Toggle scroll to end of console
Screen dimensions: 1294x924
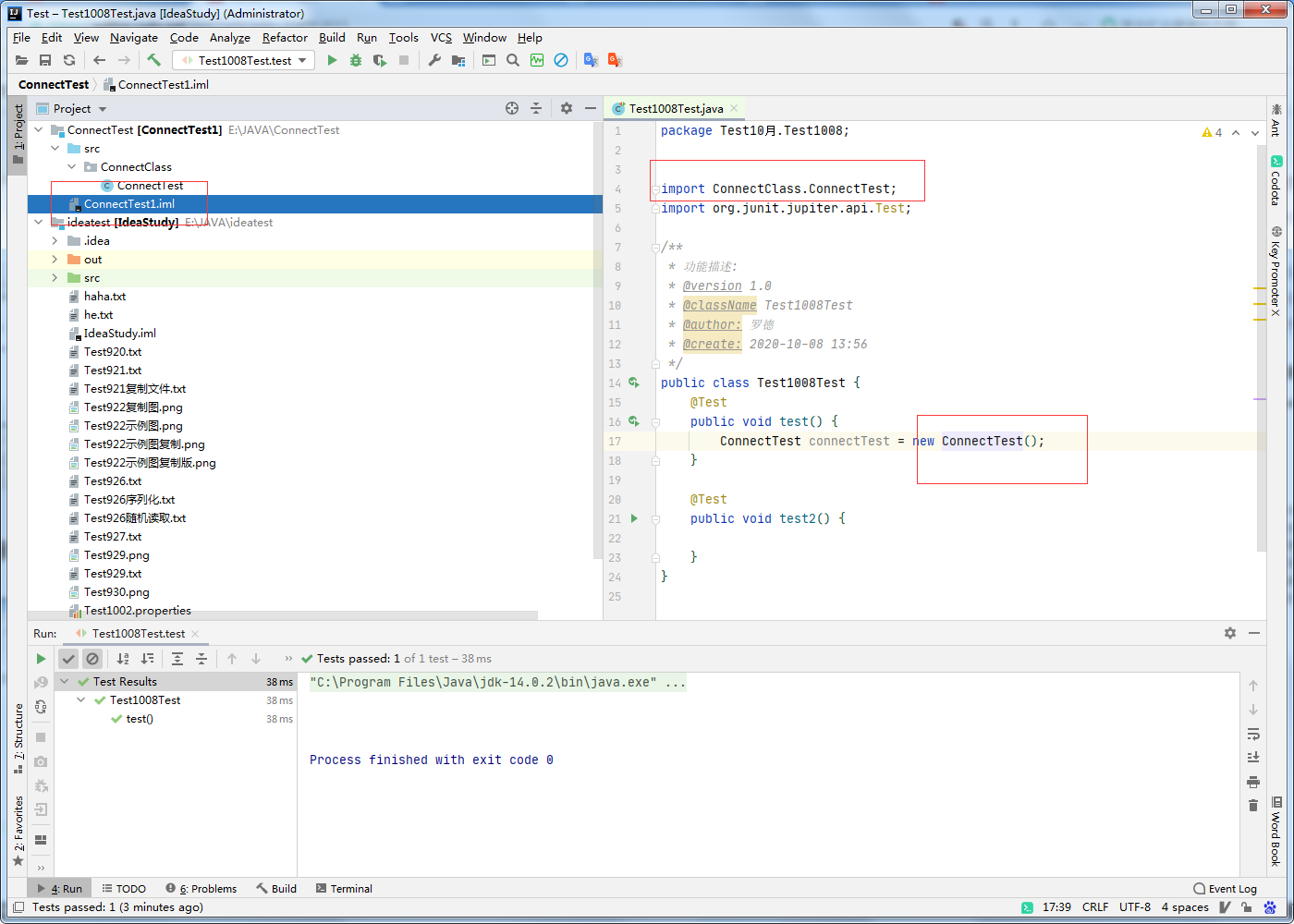coord(1253,758)
